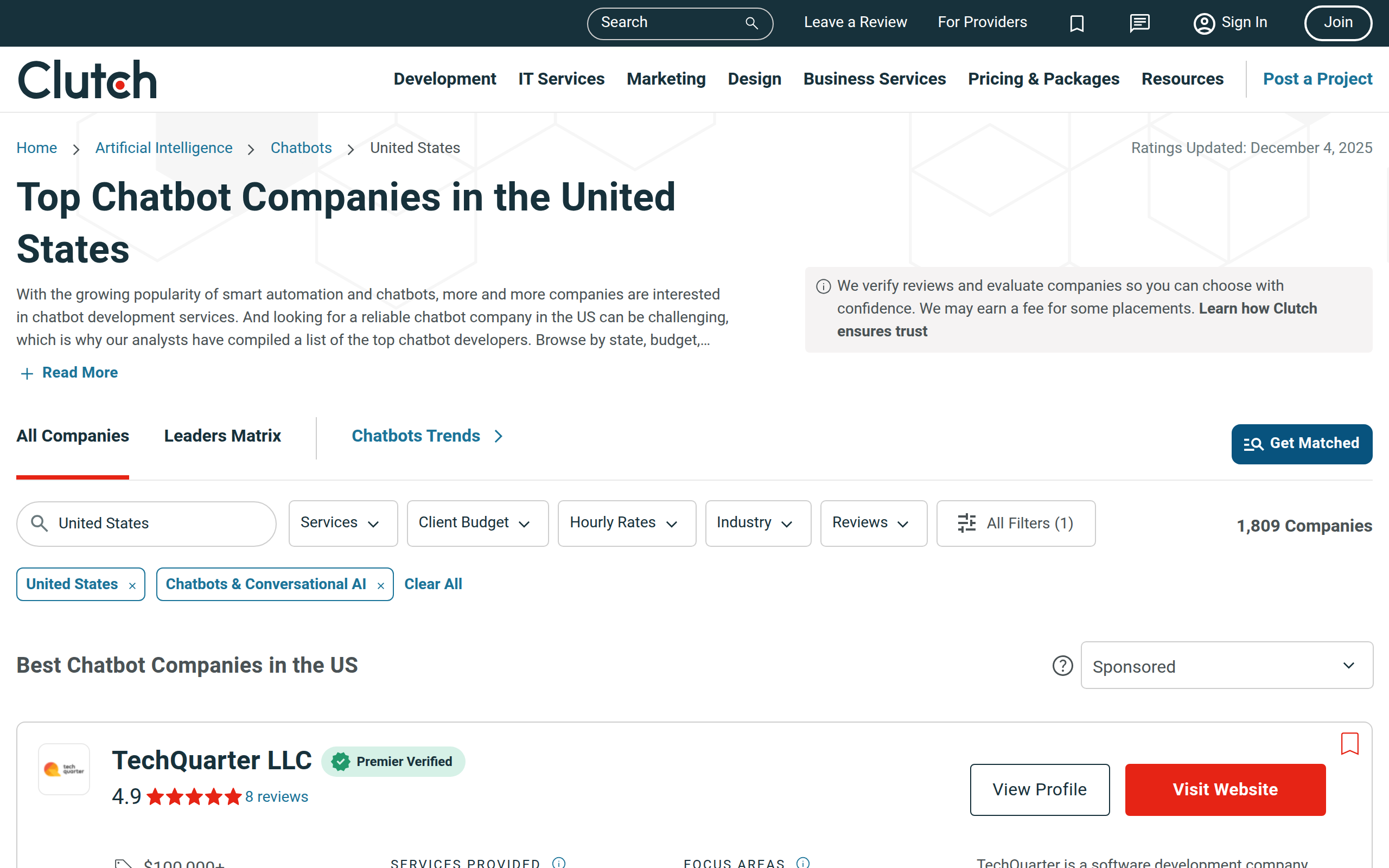Save TechQuarter LLC with the bookmark ribbon
This screenshot has height=868, width=1389.
click(1349, 744)
